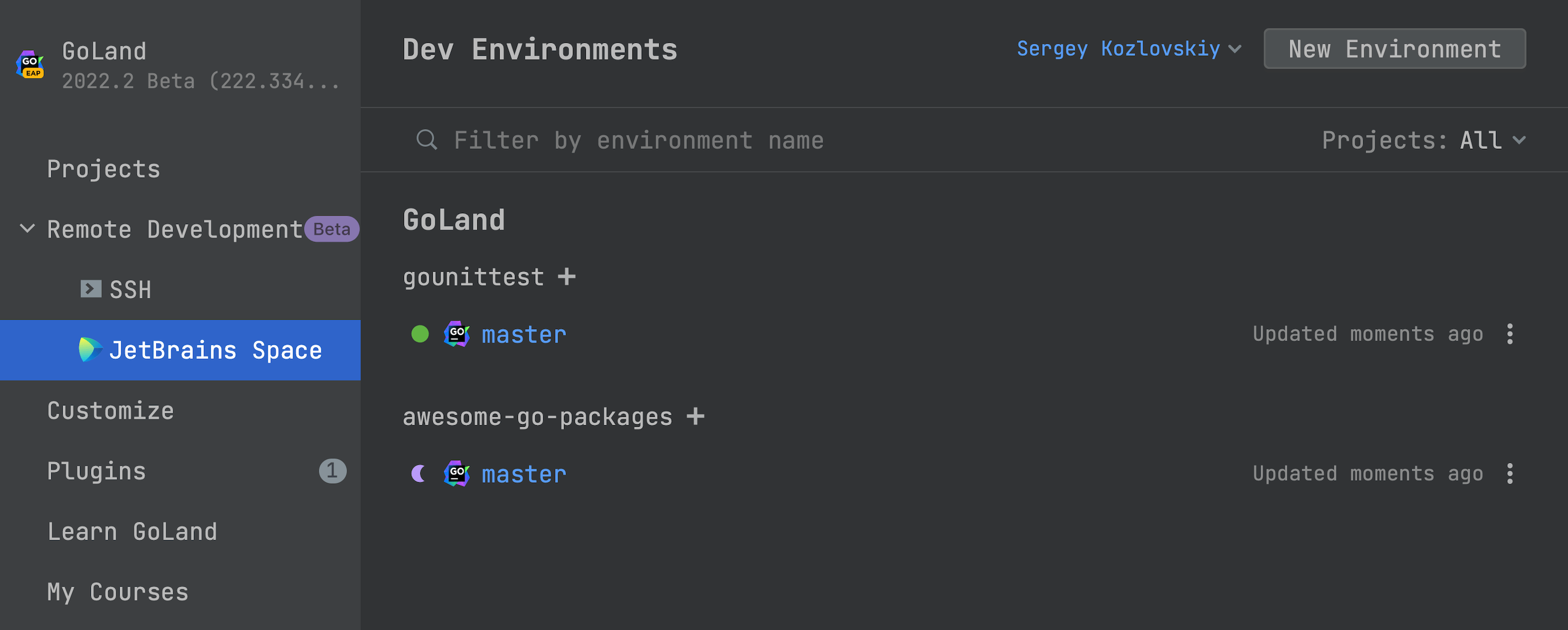Click the SSH terminal icon
Screen dimensions: 1568x630
[91, 289]
